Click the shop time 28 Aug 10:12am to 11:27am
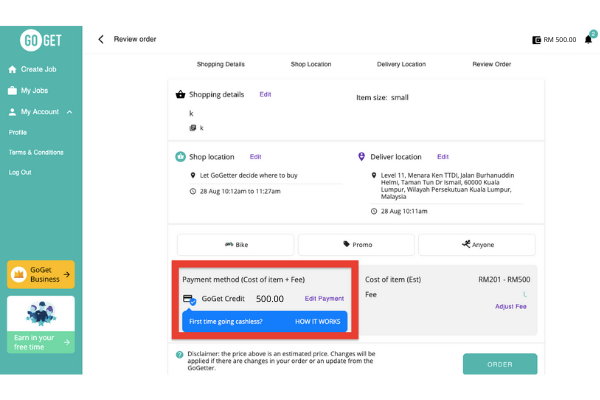The width and height of the screenshot is (600, 400). 240,191
